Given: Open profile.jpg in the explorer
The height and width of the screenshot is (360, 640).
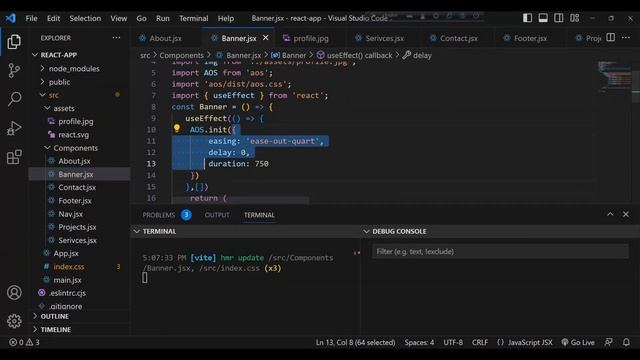Looking at the screenshot, I should pos(76,121).
